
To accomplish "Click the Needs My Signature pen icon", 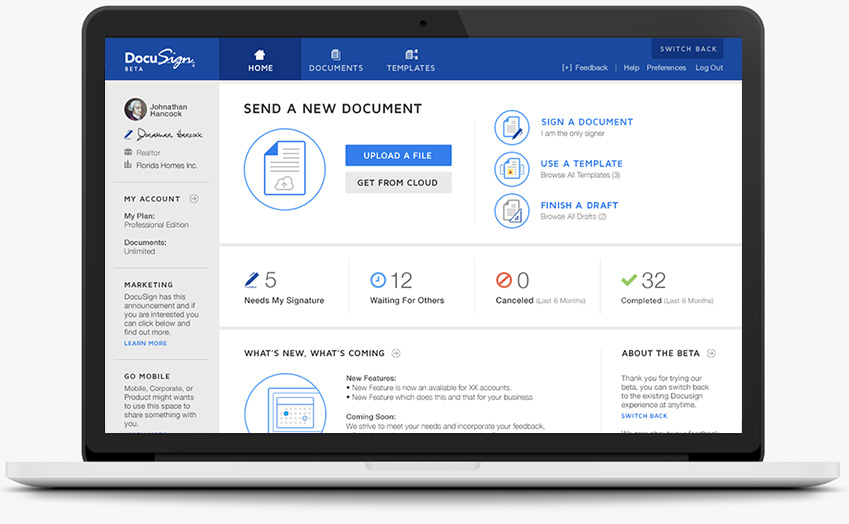I will tap(252, 280).
